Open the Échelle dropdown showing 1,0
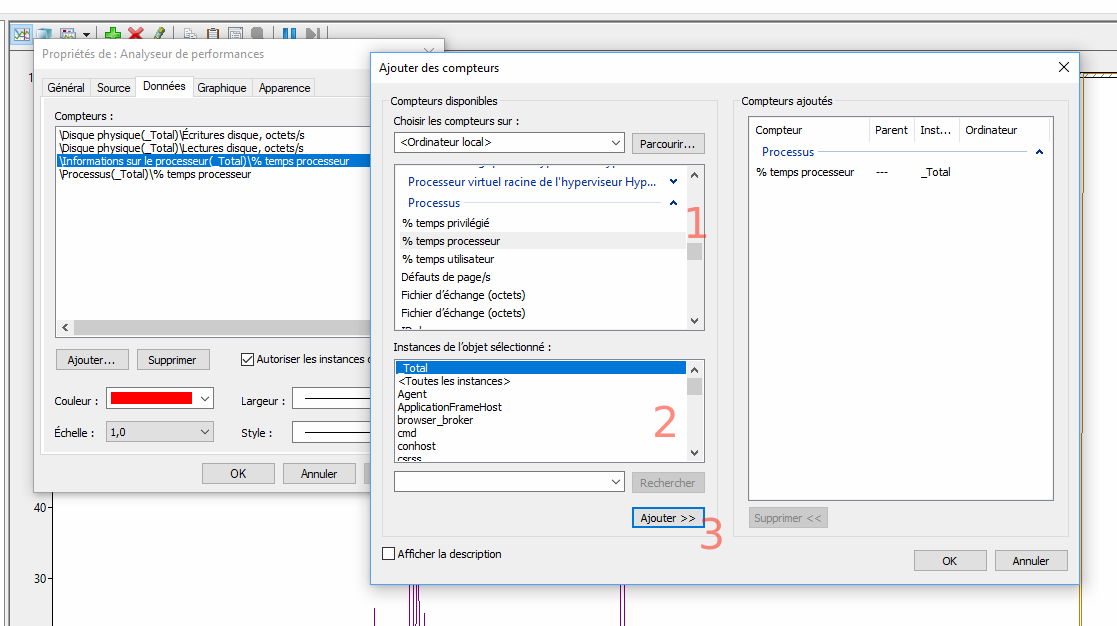The width and height of the screenshot is (1117, 626). (x=205, y=432)
